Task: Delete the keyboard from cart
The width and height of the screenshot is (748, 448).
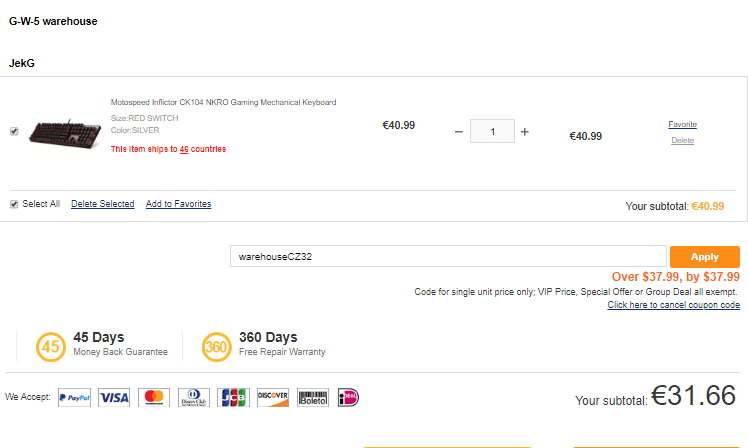Action: (x=682, y=140)
